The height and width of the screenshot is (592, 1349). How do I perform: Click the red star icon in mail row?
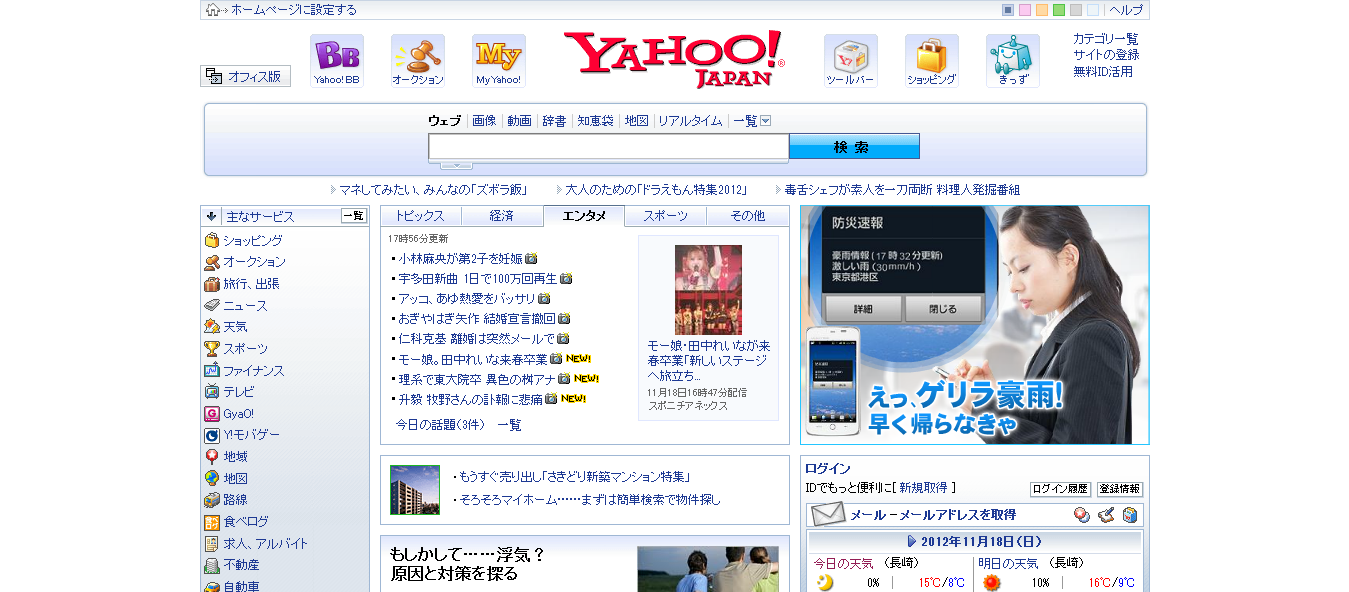pos(1082,515)
